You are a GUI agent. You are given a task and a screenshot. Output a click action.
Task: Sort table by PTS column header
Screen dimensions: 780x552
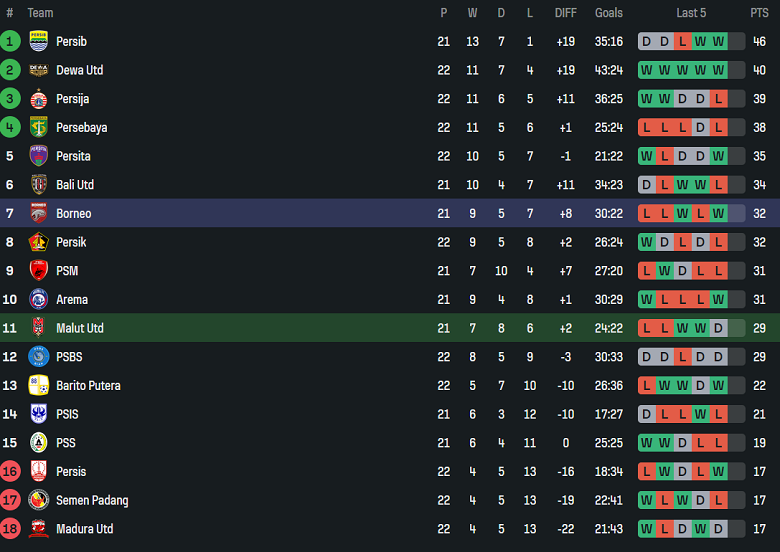point(759,13)
